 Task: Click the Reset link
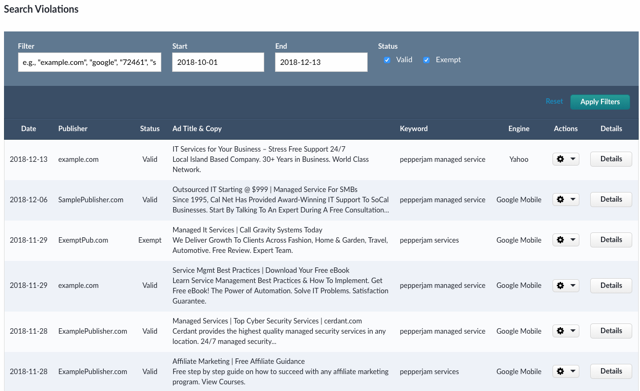[554, 101]
